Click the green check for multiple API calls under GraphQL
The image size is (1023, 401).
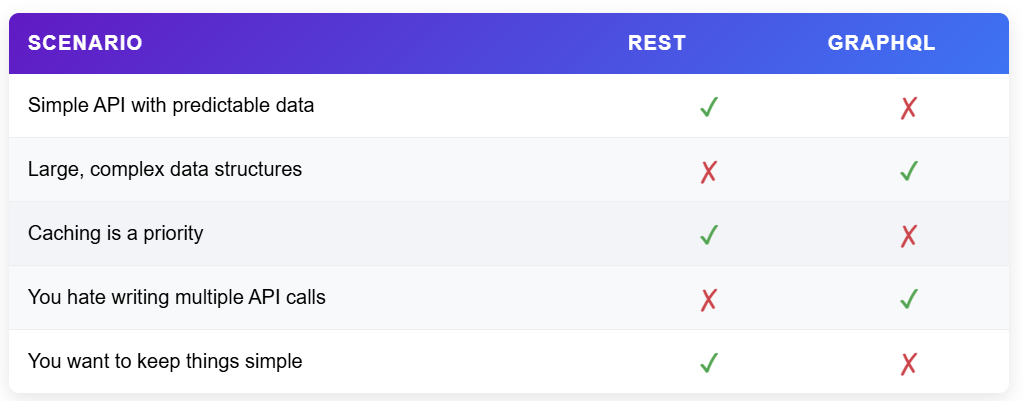click(908, 299)
